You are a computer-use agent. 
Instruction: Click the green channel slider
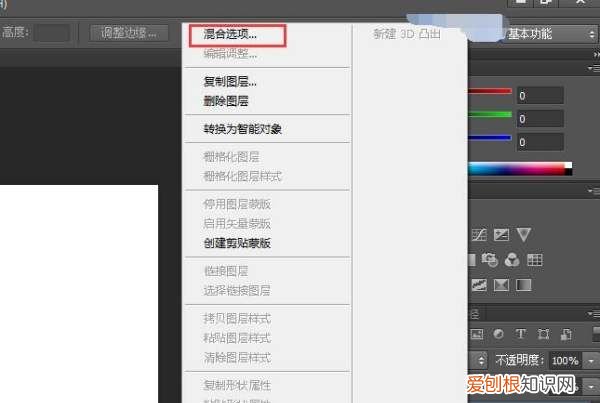pyautogui.click(x=490, y=114)
